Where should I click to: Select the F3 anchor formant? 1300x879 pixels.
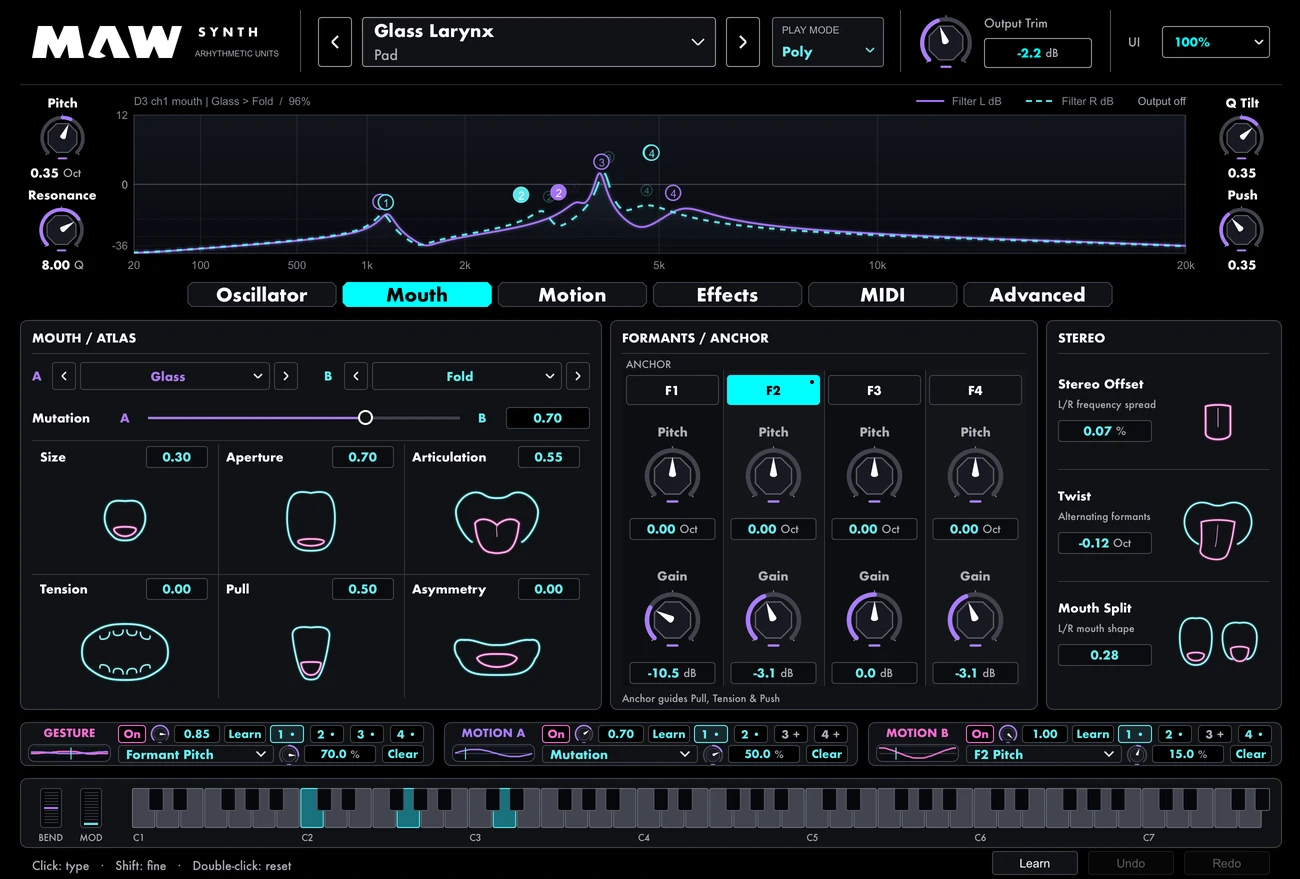click(x=874, y=390)
